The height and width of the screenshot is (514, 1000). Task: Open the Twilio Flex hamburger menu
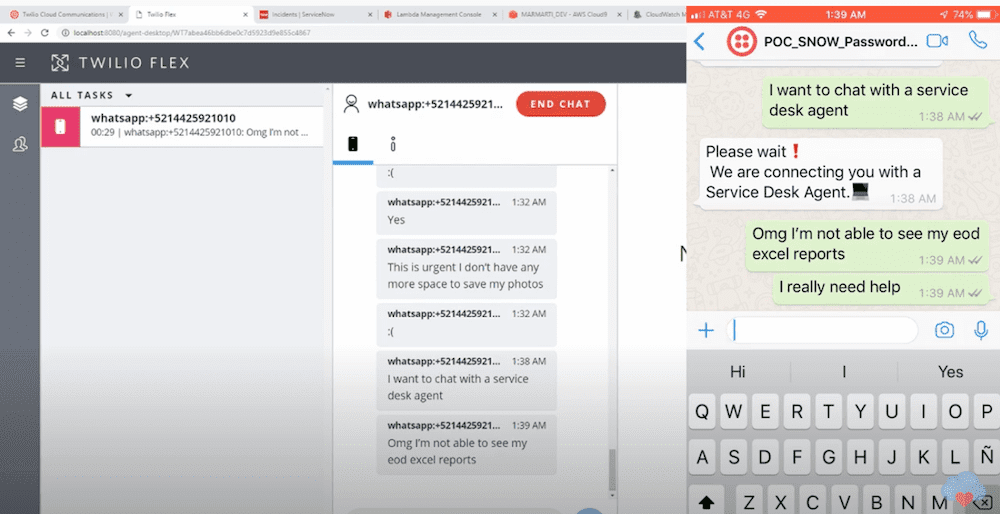tap(20, 62)
